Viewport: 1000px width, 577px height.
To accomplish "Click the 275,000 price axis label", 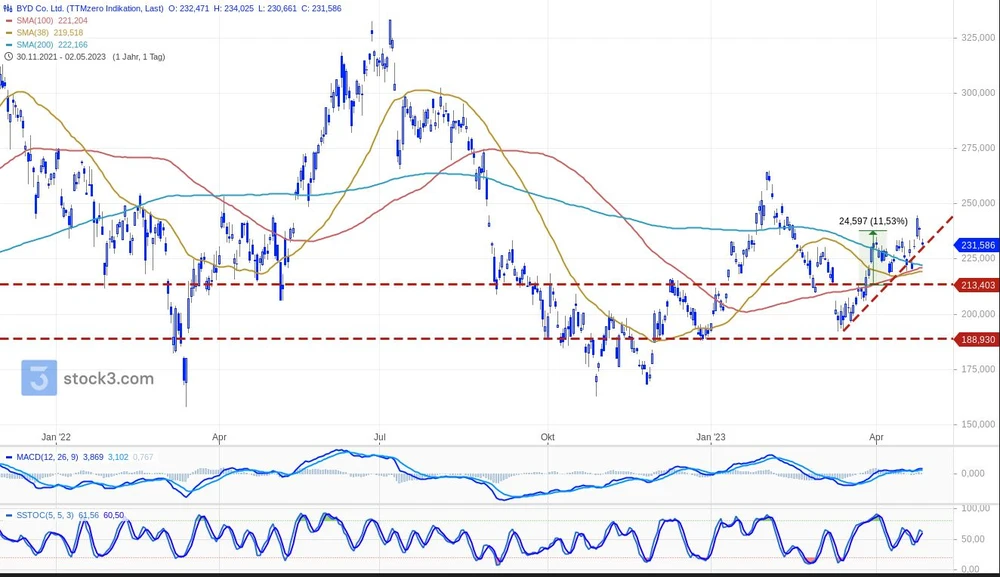I will coord(978,148).
